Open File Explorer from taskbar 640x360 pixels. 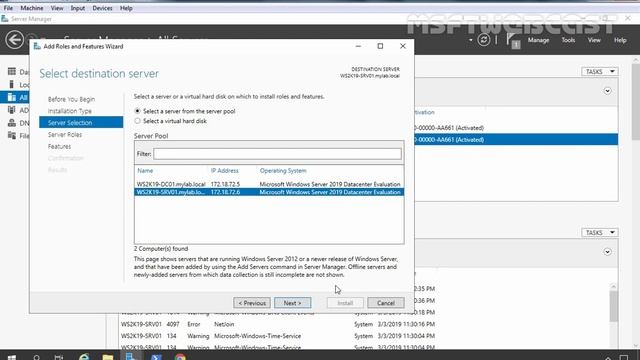point(107,357)
